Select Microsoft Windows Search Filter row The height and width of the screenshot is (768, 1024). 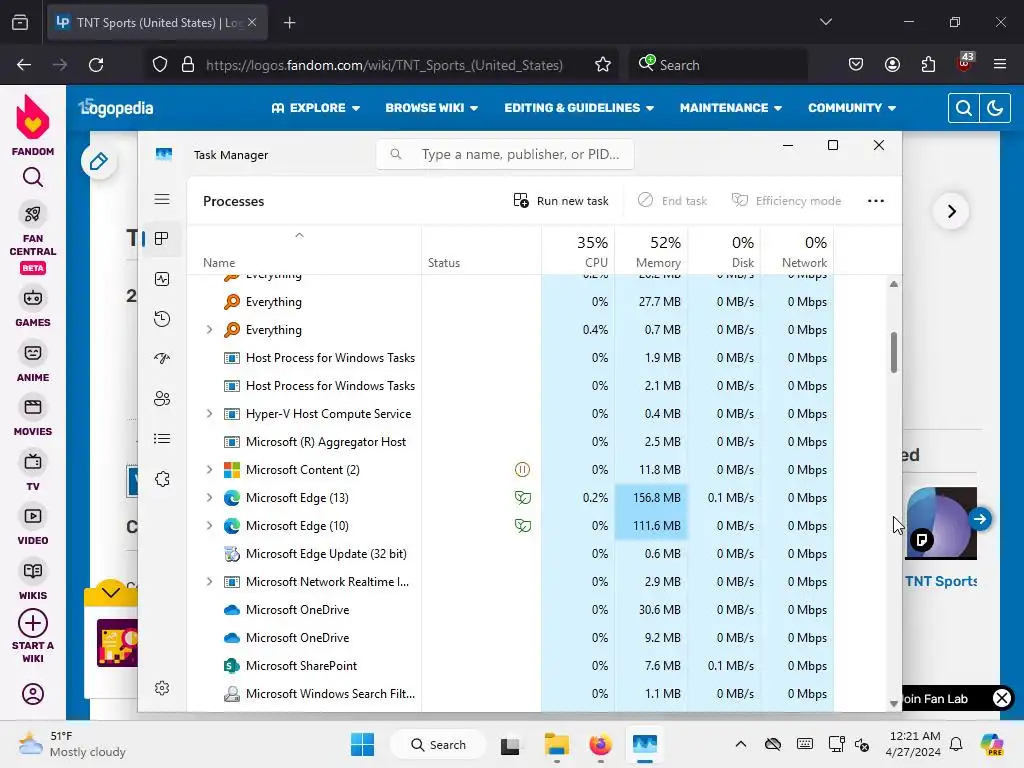510,694
